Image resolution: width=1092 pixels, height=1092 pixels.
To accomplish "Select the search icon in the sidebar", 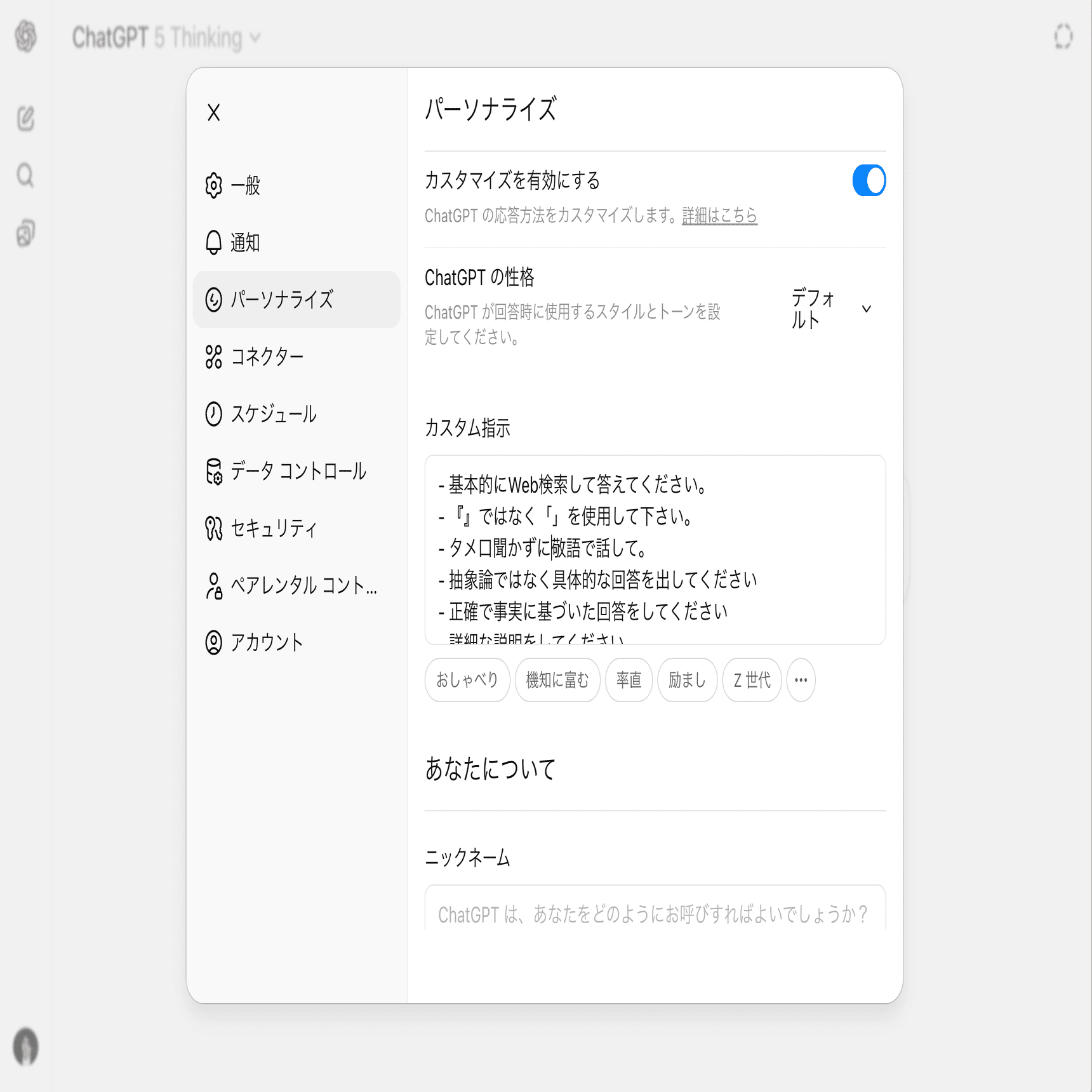I will (x=25, y=176).
